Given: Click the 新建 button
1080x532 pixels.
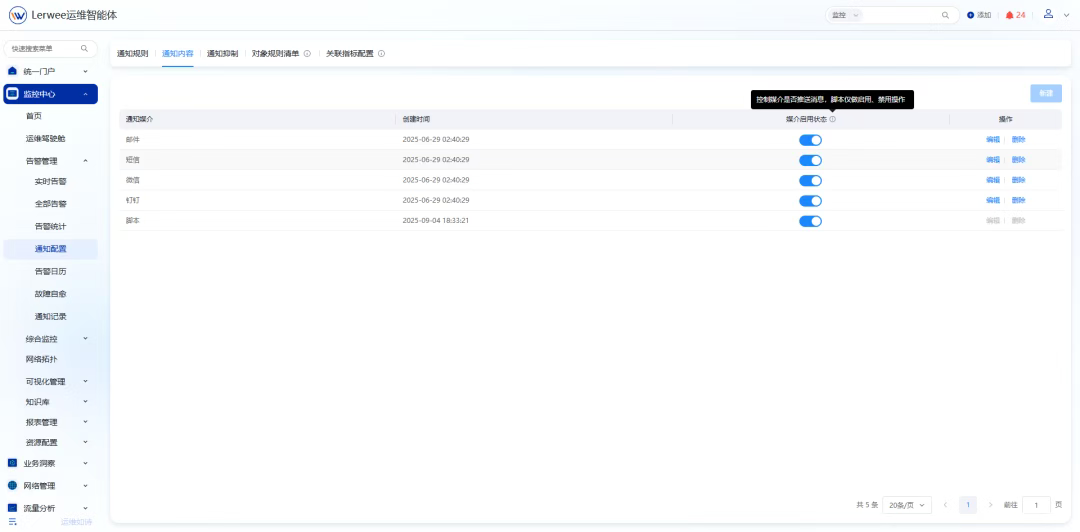Looking at the screenshot, I should [x=1045, y=93].
